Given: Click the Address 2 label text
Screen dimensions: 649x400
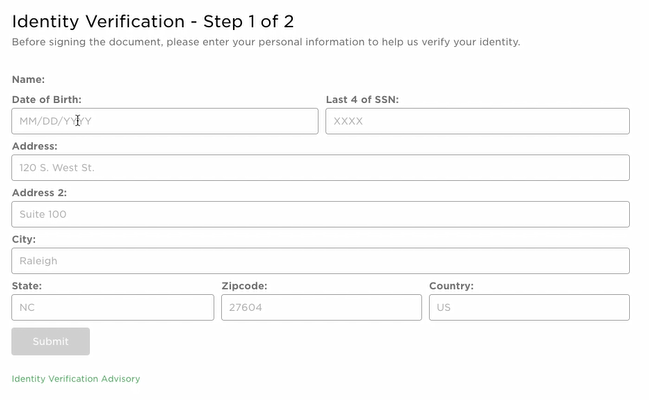Looking at the screenshot, I should click(39, 193).
